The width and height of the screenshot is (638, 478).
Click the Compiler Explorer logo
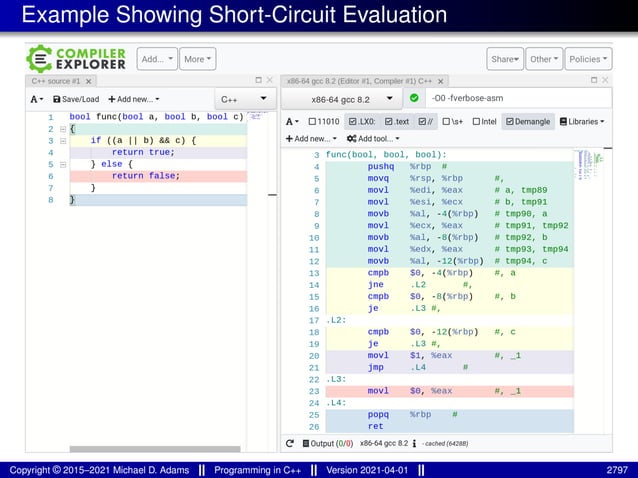pos(76,59)
